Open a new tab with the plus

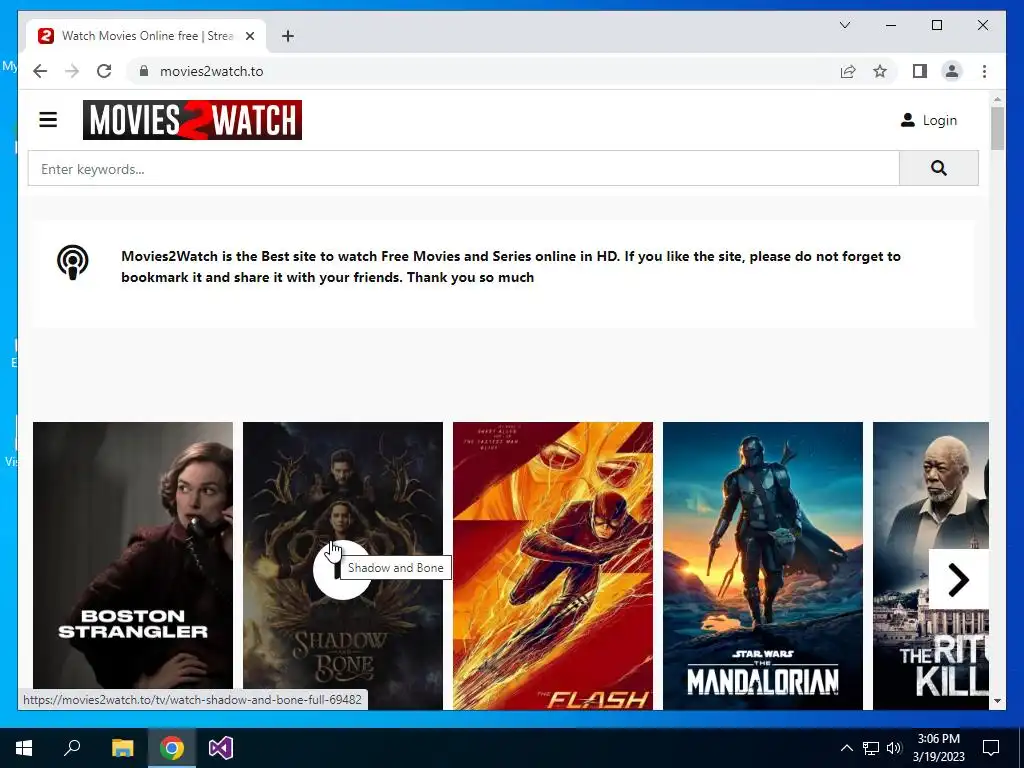pyautogui.click(x=288, y=36)
